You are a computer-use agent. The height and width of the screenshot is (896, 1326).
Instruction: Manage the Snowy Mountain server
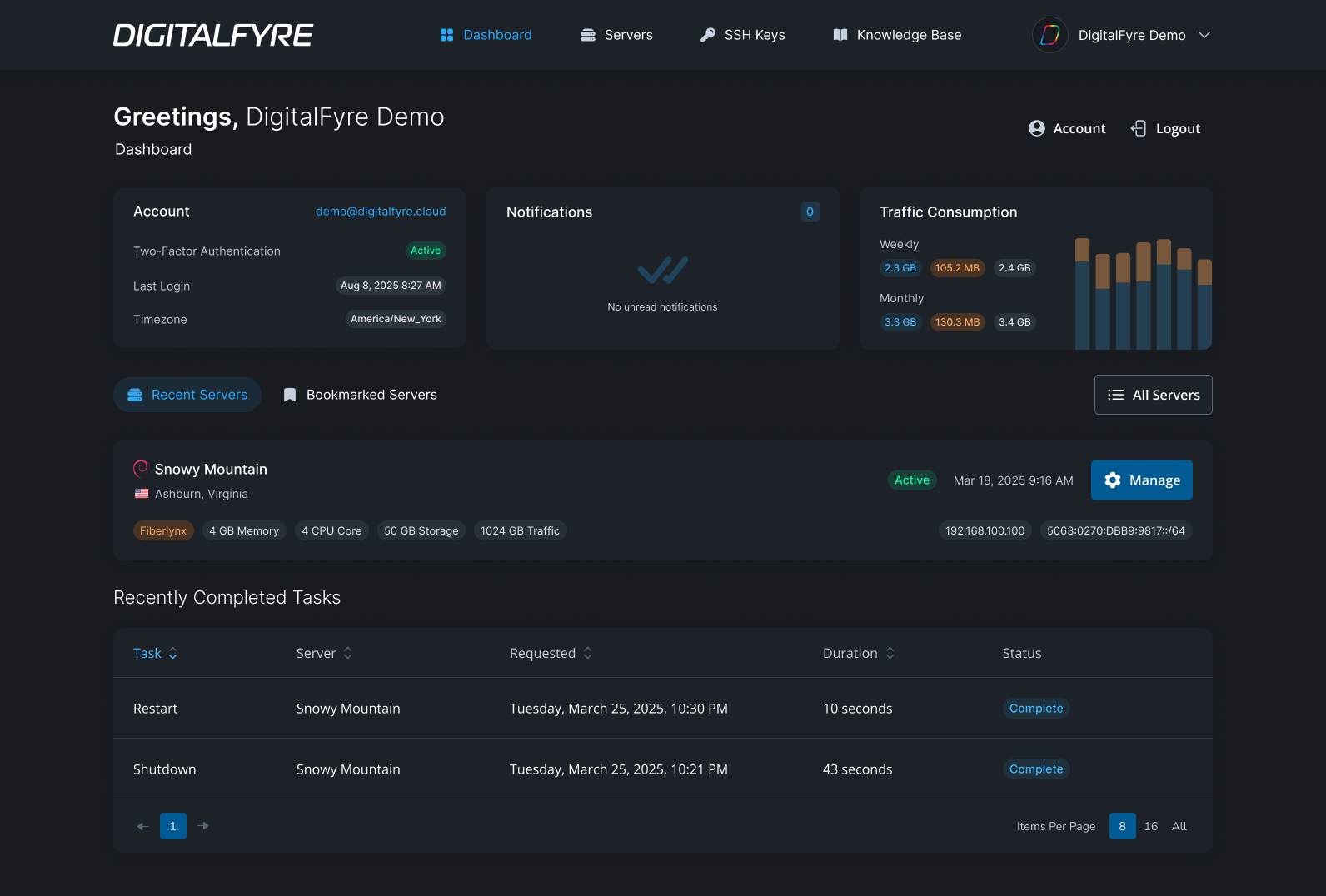[1142, 480]
